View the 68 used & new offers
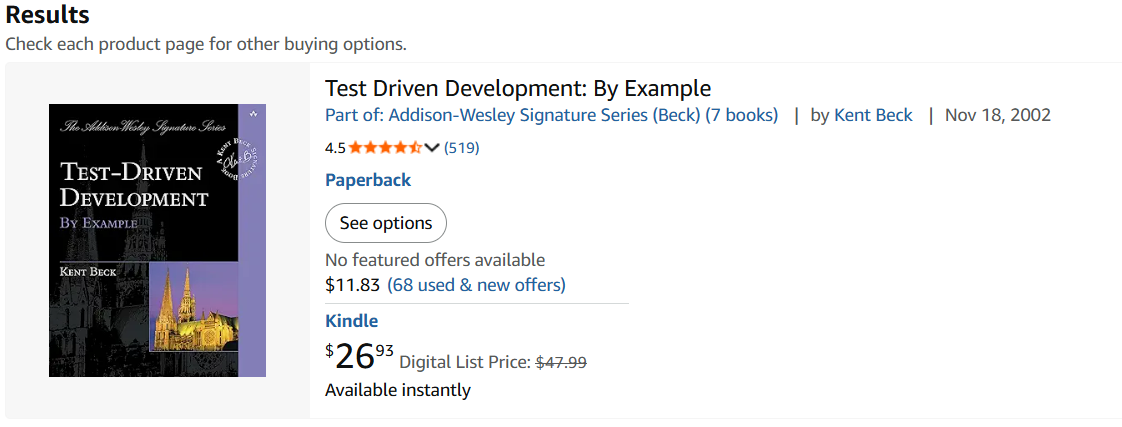The width and height of the screenshot is (1122, 427). [x=476, y=285]
